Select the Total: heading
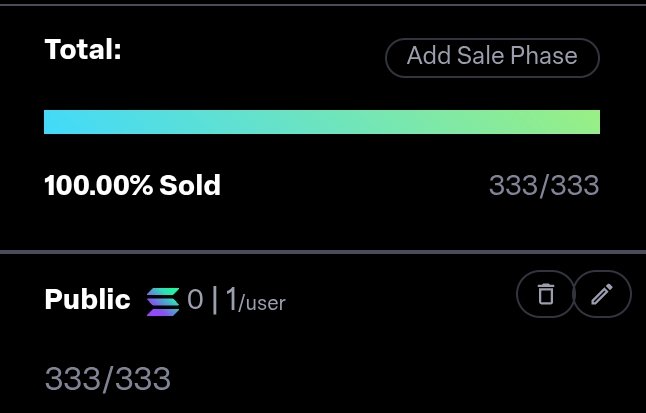 click(83, 50)
